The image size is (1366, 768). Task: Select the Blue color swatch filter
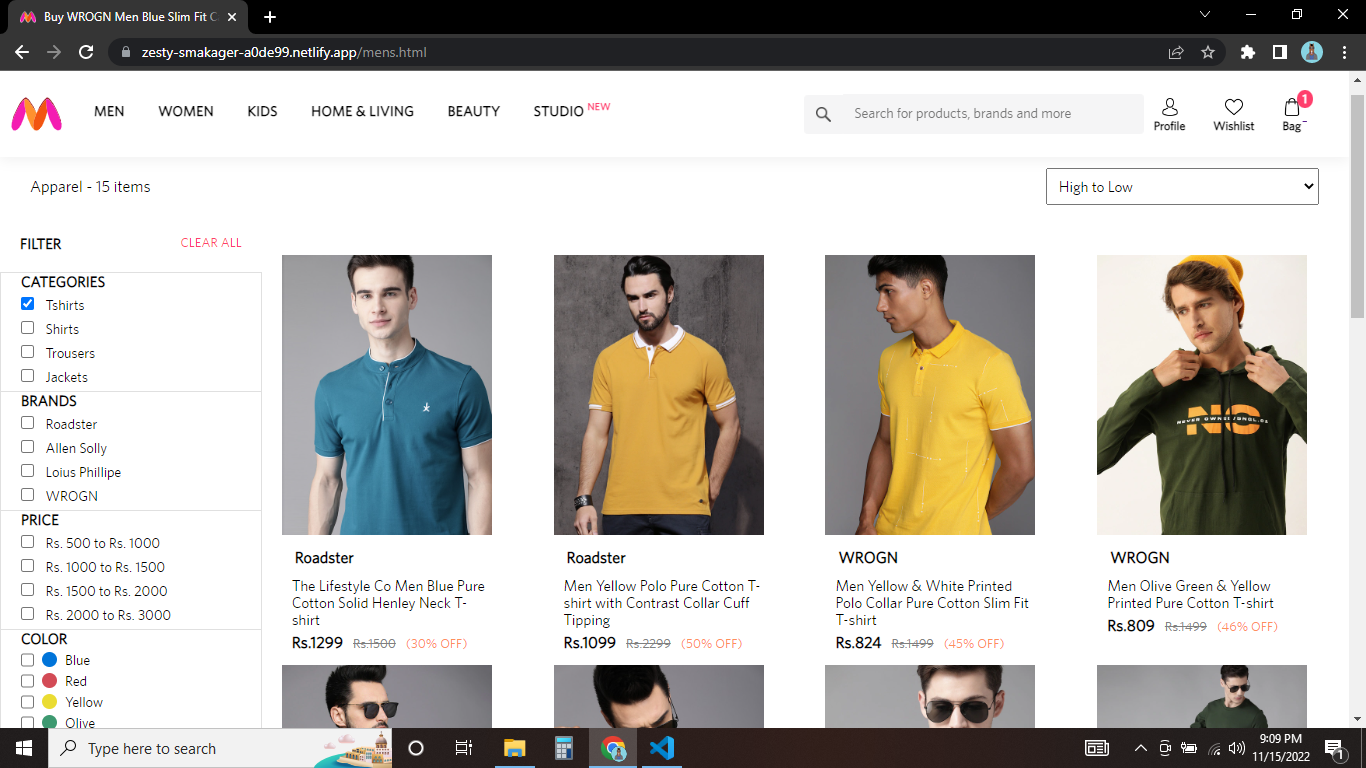[50, 660]
